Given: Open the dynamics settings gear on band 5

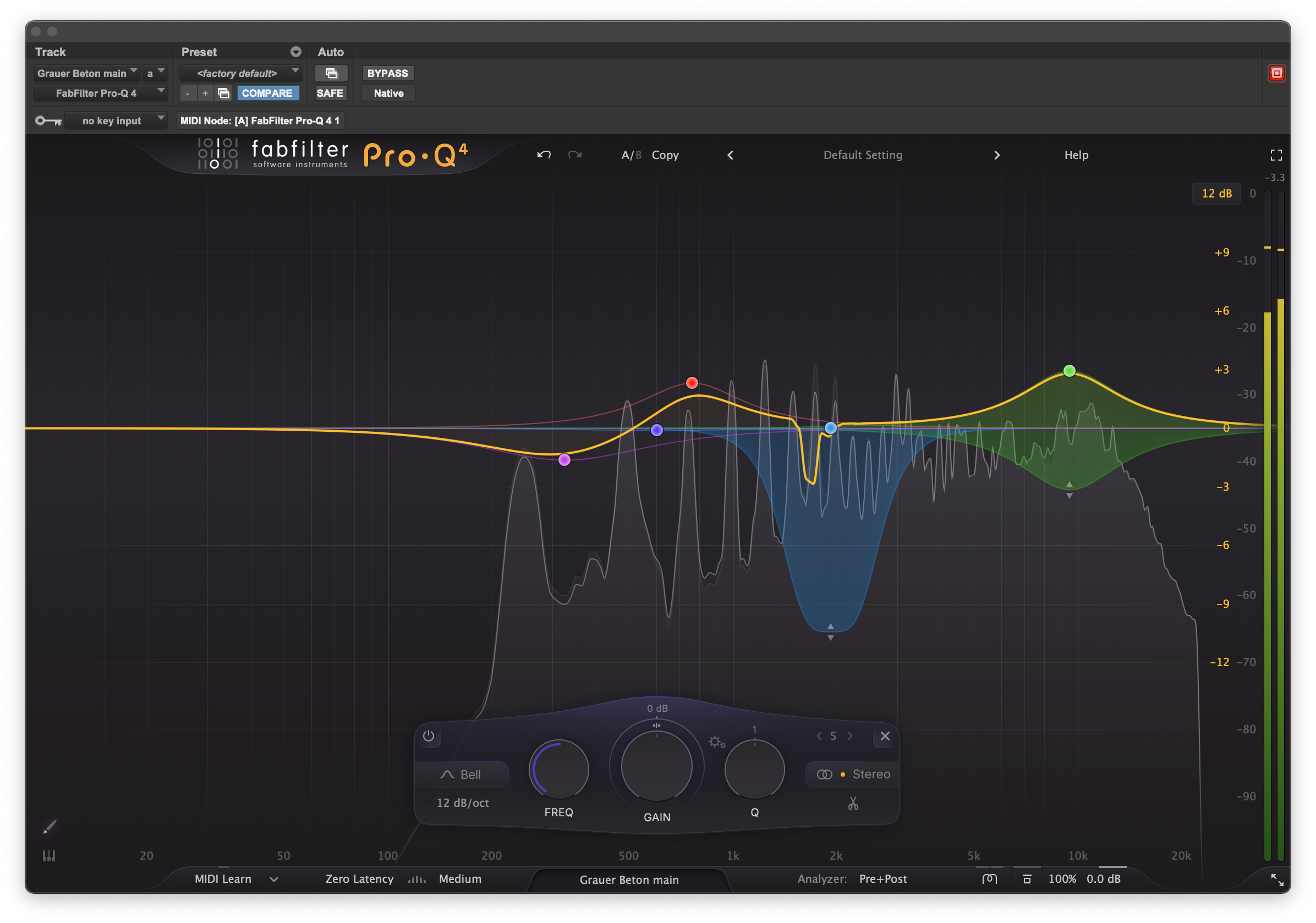Looking at the screenshot, I should 717,743.
